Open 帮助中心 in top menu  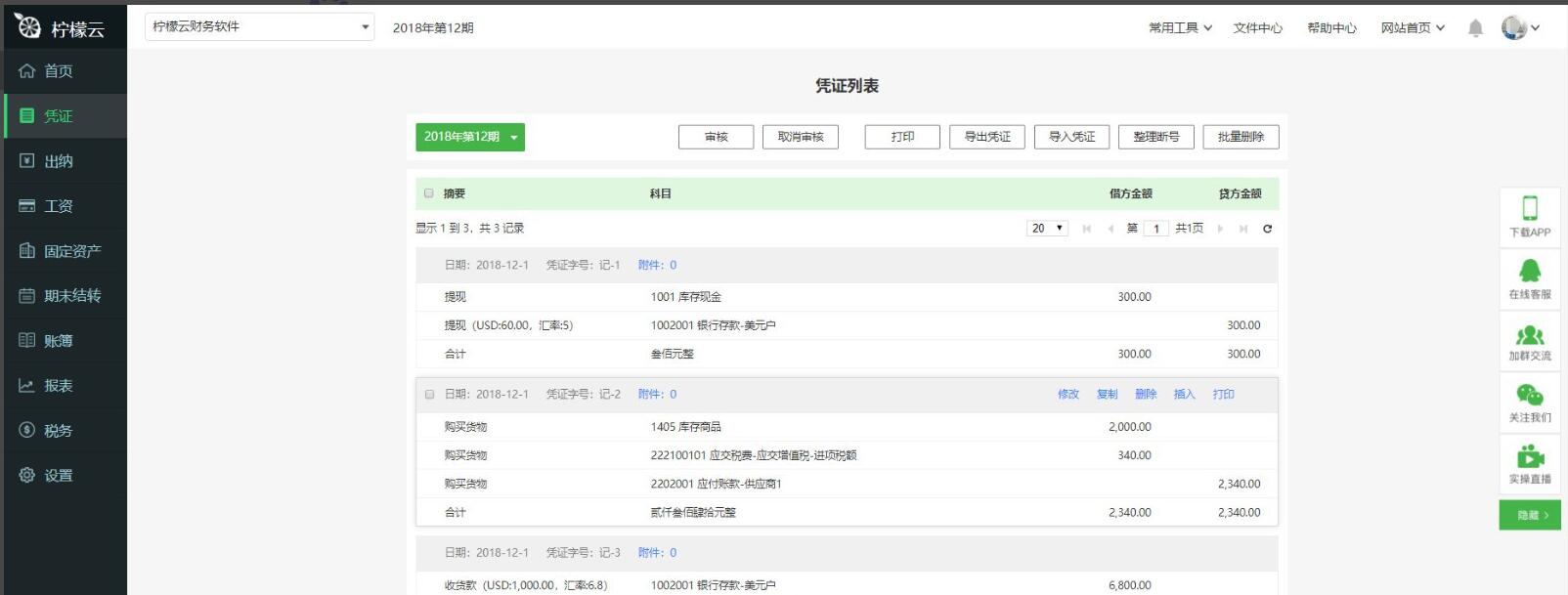[x=1331, y=28]
